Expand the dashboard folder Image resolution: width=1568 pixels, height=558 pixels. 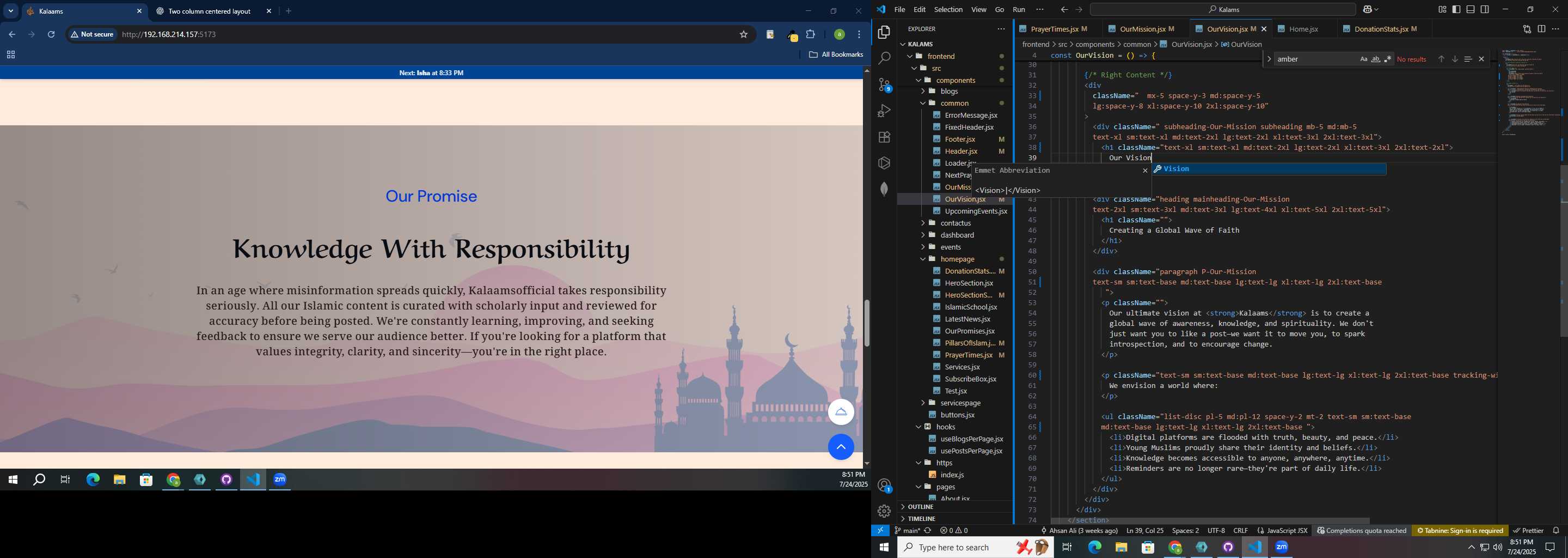[x=958, y=235]
